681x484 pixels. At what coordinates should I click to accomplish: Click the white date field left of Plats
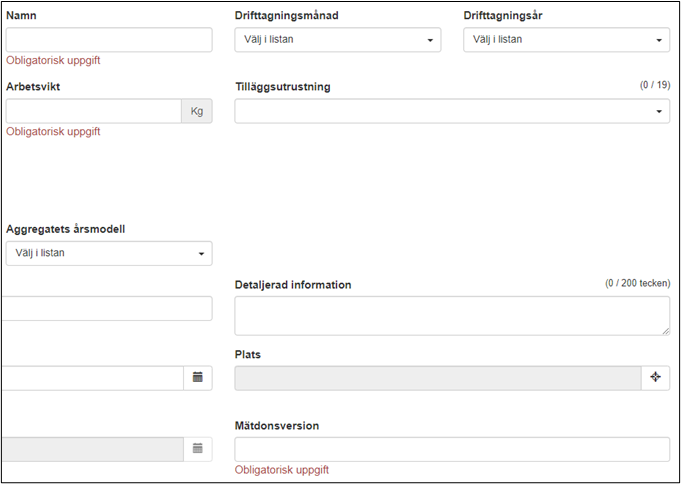pyautogui.click(x=92, y=377)
